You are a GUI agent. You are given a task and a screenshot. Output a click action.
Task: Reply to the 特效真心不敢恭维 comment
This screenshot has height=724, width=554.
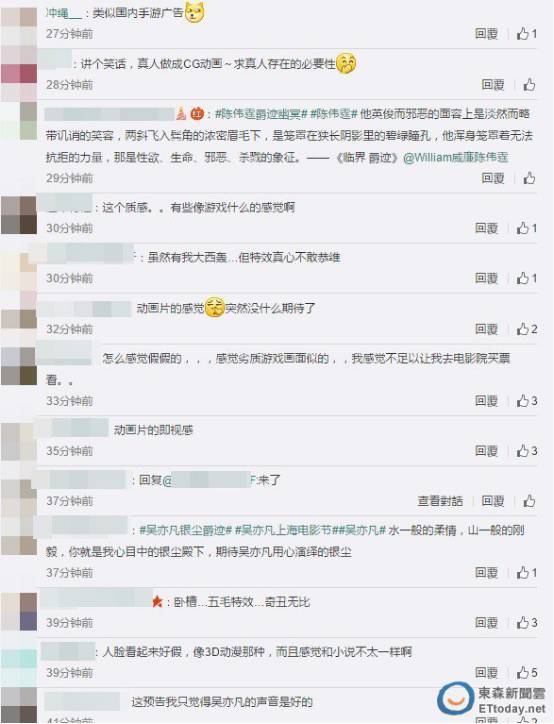coord(487,278)
